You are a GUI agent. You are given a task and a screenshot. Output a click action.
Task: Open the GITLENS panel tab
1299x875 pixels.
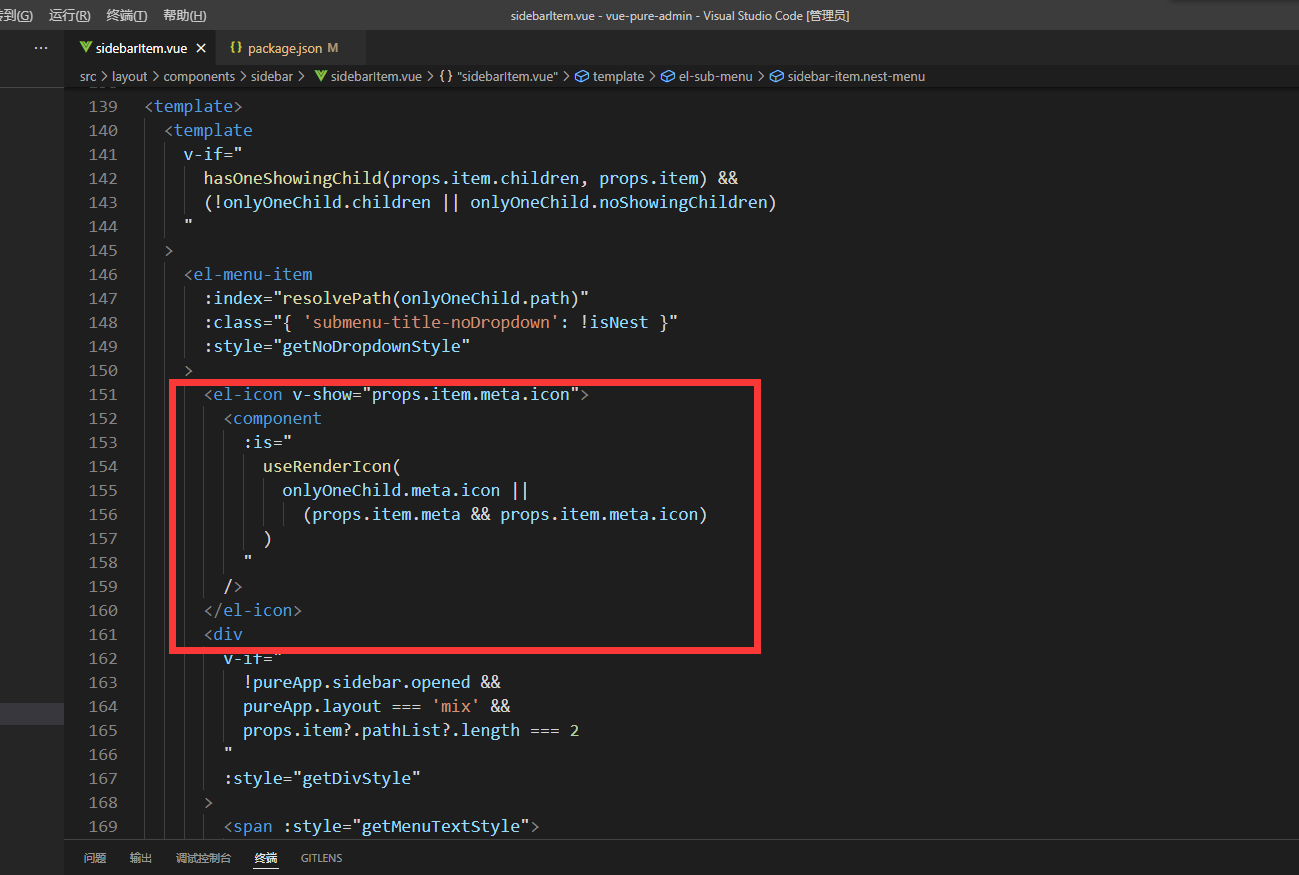click(x=321, y=858)
